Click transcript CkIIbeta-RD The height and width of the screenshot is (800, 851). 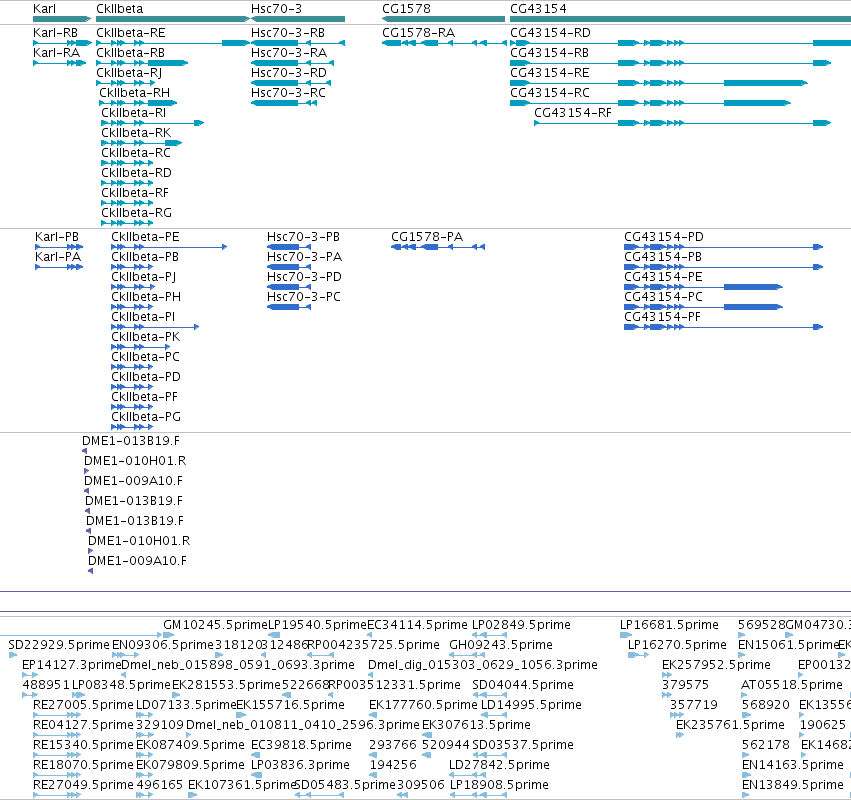coord(128,183)
